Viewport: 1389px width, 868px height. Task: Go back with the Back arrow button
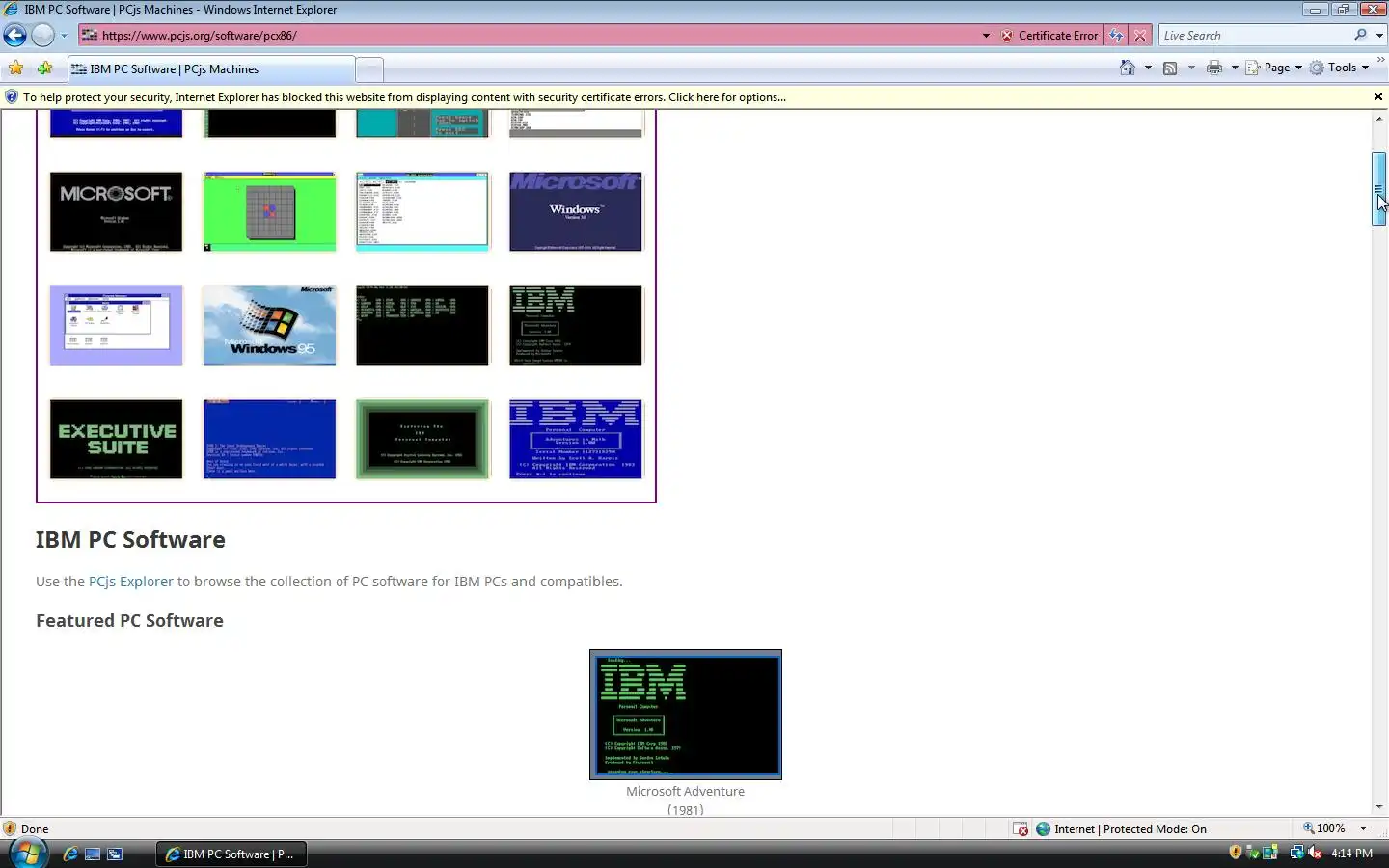(x=14, y=36)
